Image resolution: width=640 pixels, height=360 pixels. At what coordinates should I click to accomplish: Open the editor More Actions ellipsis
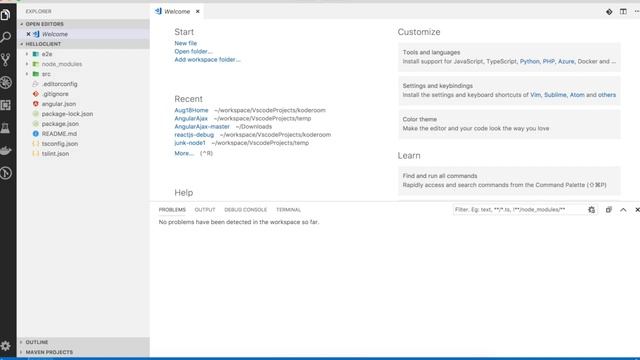click(636, 11)
